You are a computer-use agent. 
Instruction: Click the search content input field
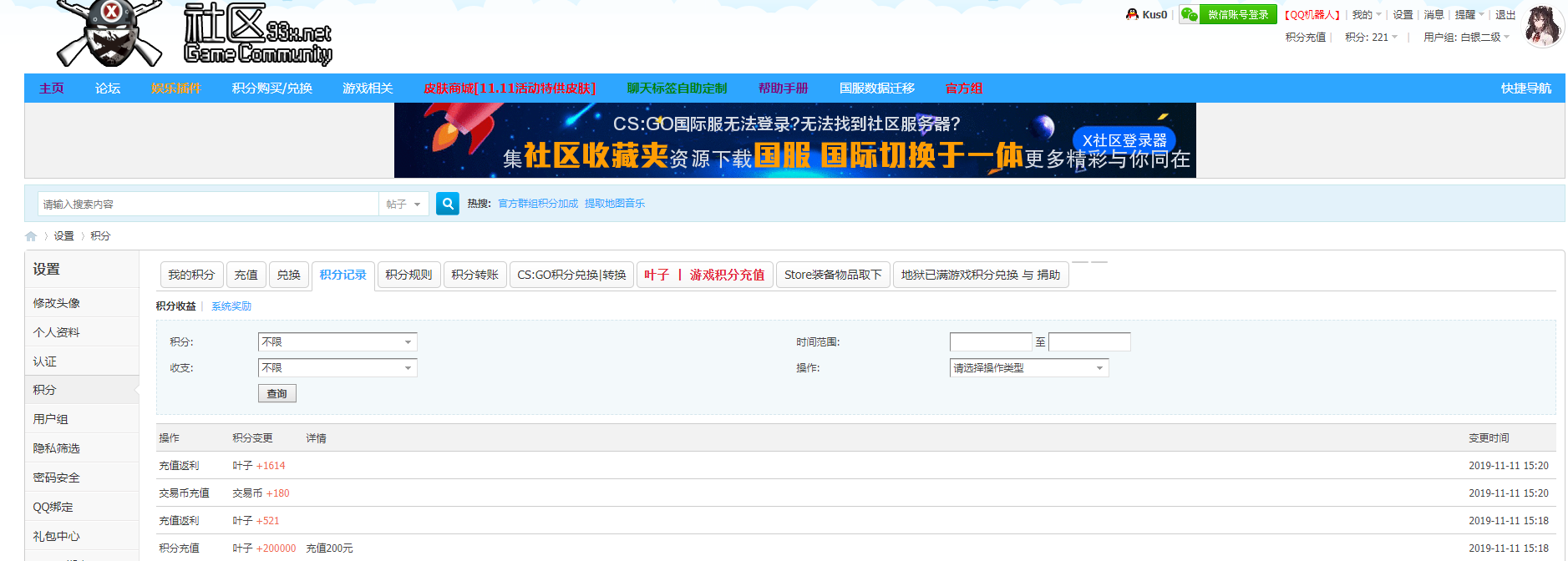tap(209, 204)
